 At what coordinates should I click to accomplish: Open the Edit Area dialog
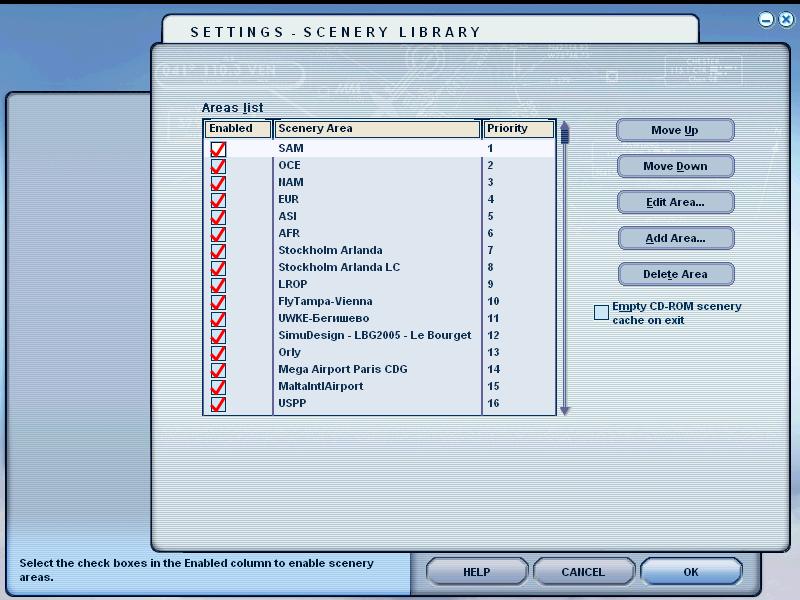676,202
